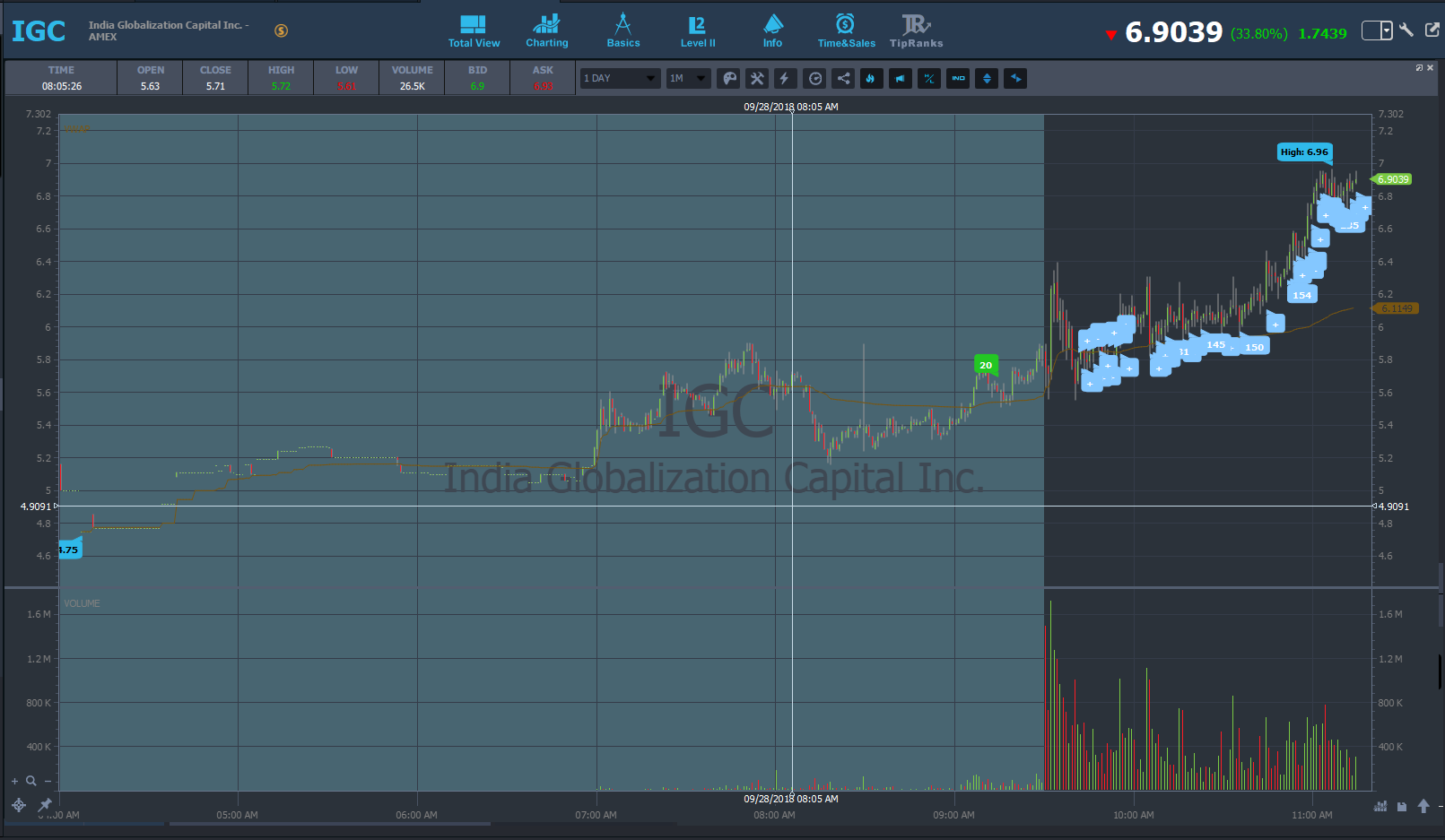Open the Time&Sales tab
The image size is (1445, 840).
pyautogui.click(x=846, y=30)
